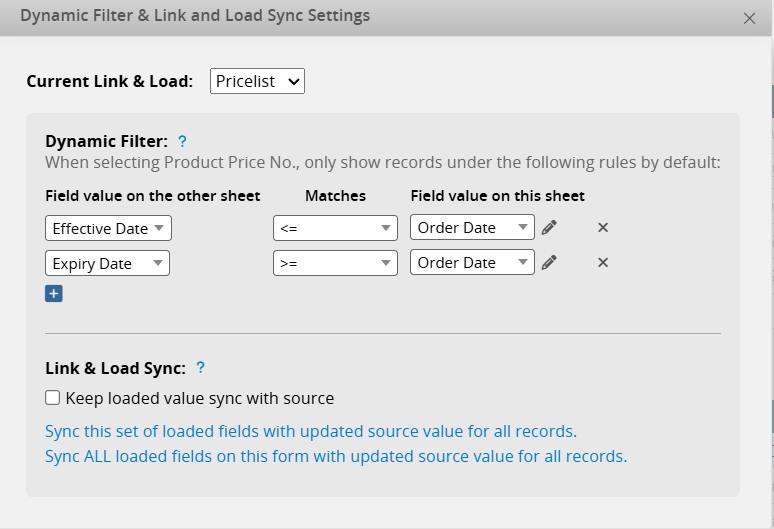The width and height of the screenshot is (774, 529).
Task: Click 'Sync this set of loaded fields' link
Action: click(x=311, y=432)
